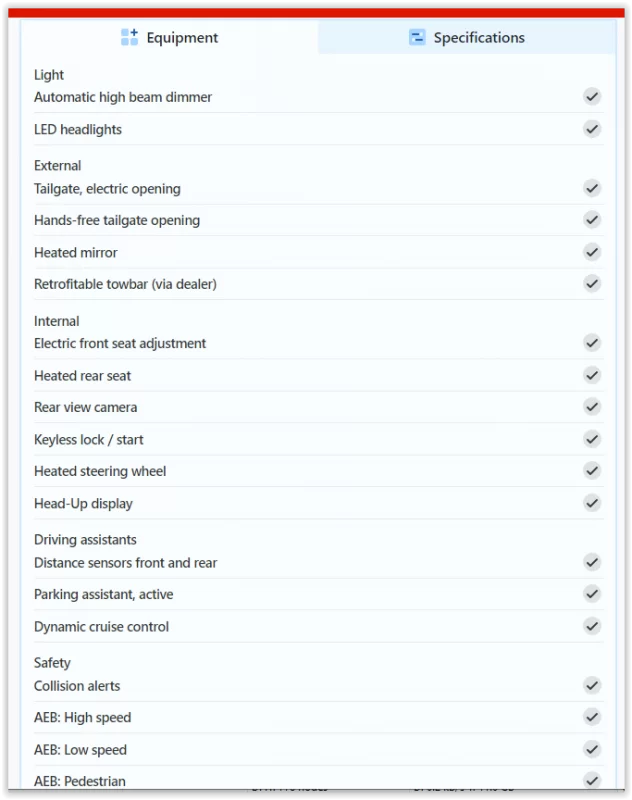
Task: Toggle Keyless lock / start checkmark
Action: [592, 439]
